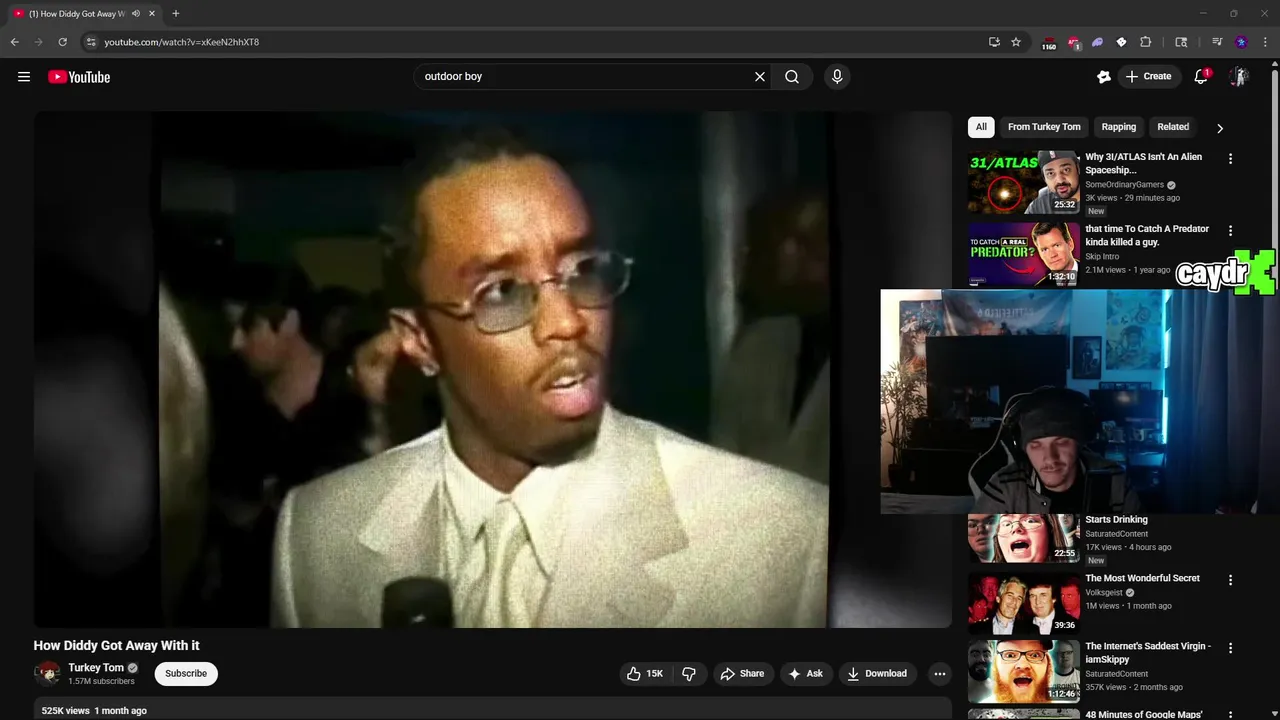The height and width of the screenshot is (720, 1280).
Task: Open Turkey Tom channel avatar
Action: coord(47,674)
